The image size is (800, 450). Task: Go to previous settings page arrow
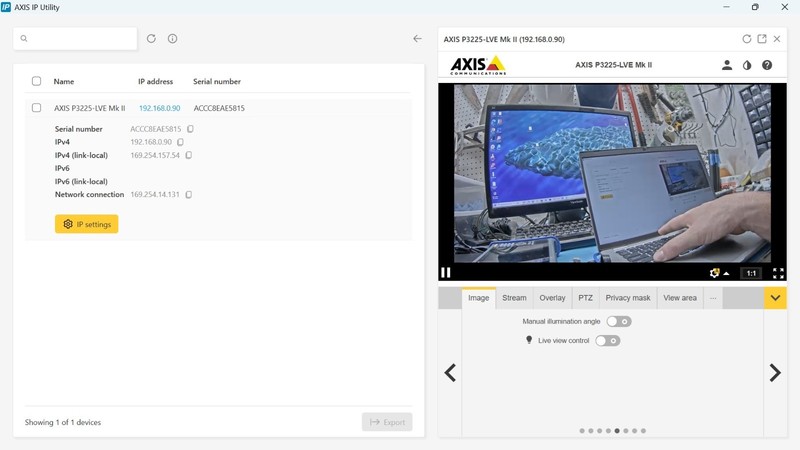tap(450, 373)
